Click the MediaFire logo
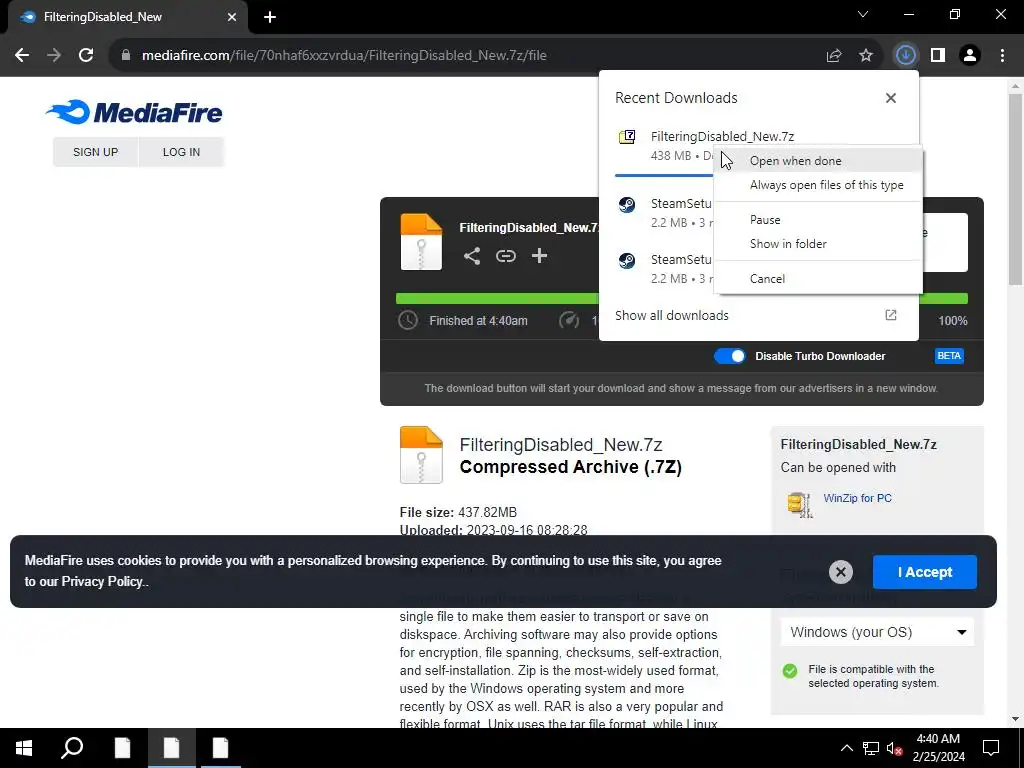 134,112
